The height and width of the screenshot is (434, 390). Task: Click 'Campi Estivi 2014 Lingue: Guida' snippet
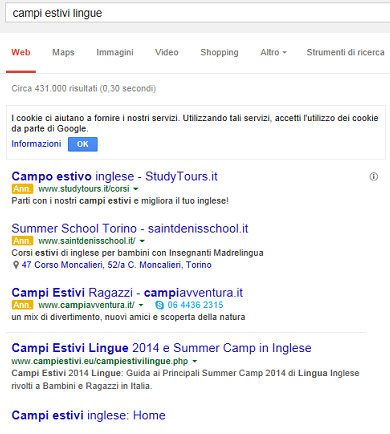[185, 379]
